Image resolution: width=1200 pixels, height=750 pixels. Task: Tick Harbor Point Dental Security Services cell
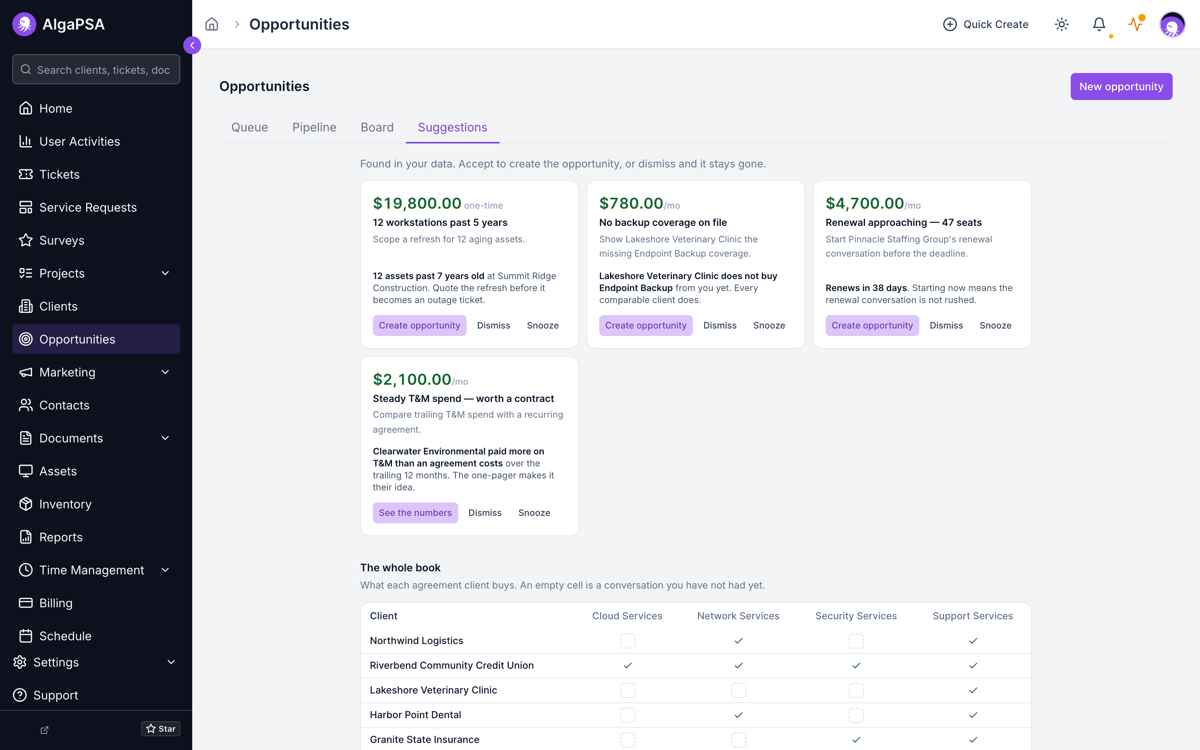(x=856, y=715)
